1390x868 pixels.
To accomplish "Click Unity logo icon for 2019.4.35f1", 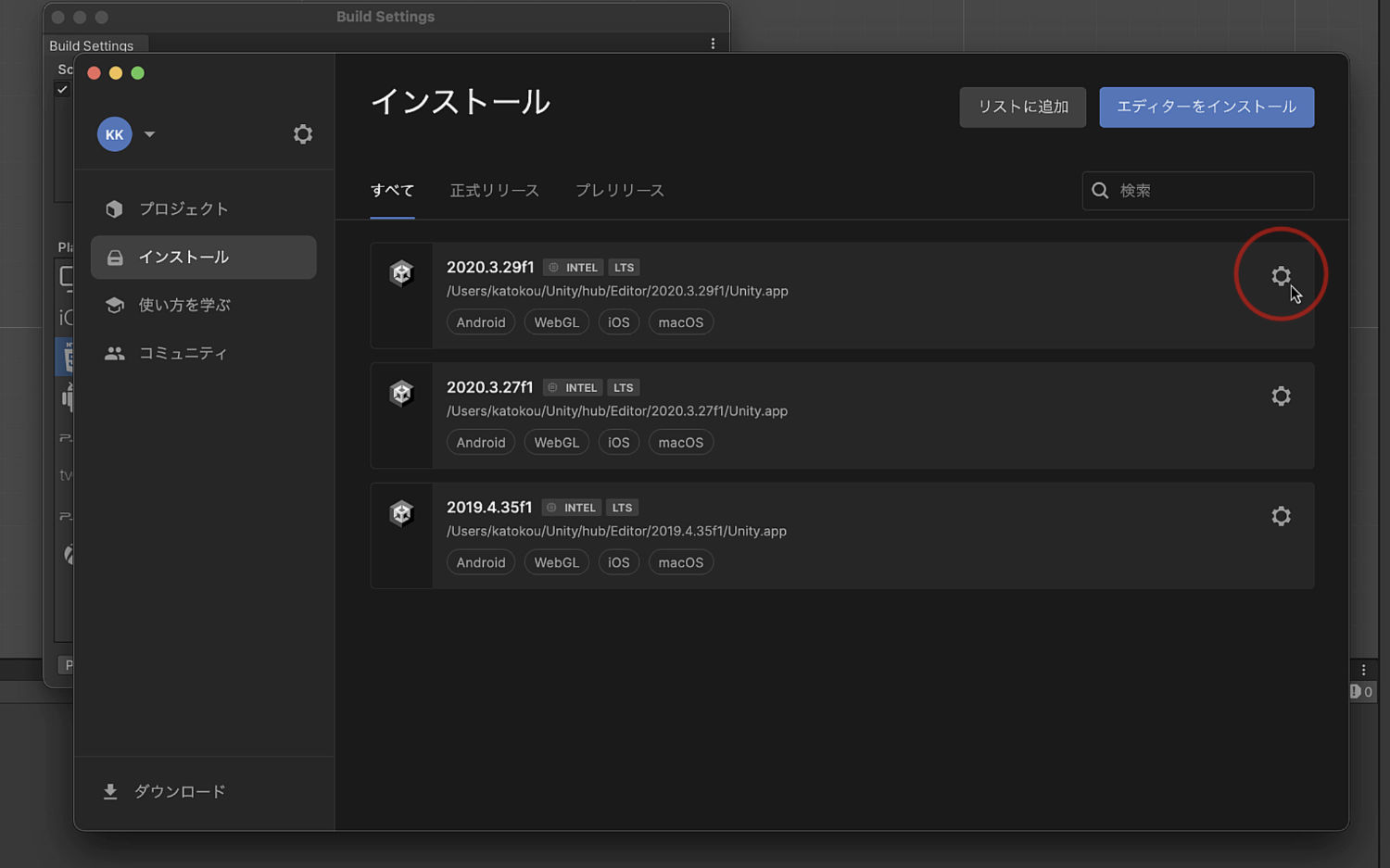I will tap(401, 513).
